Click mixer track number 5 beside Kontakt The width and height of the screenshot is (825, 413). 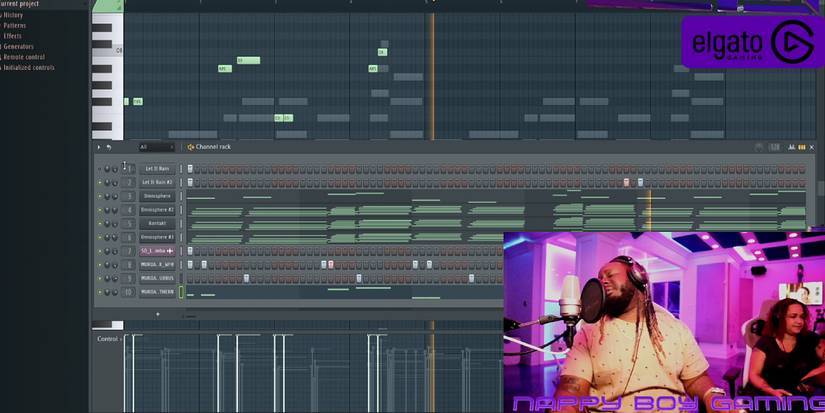click(x=129, y=224)
